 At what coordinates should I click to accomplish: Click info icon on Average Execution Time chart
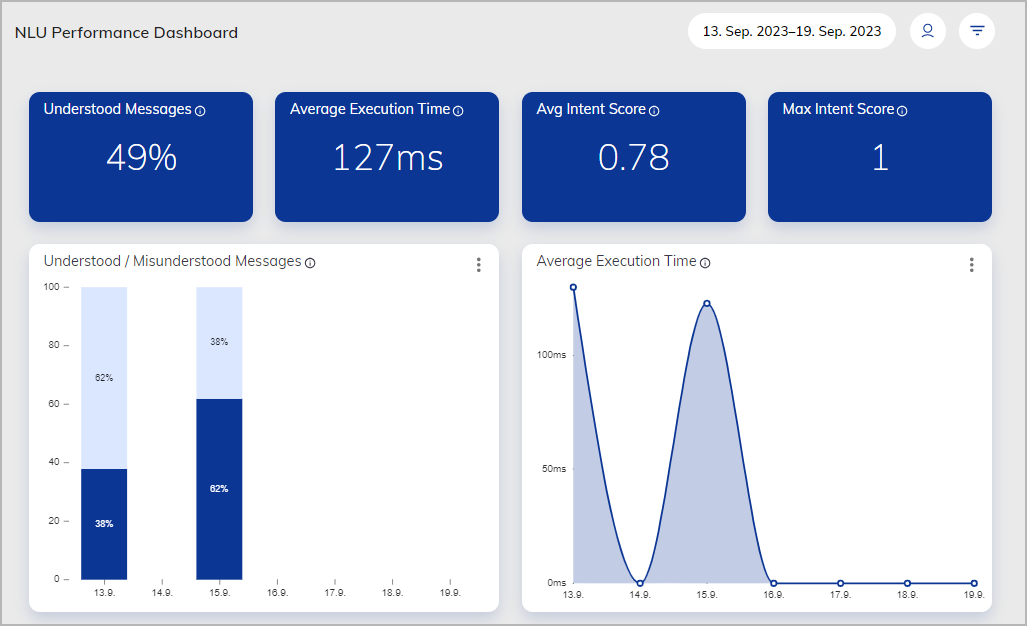point(705,263)
